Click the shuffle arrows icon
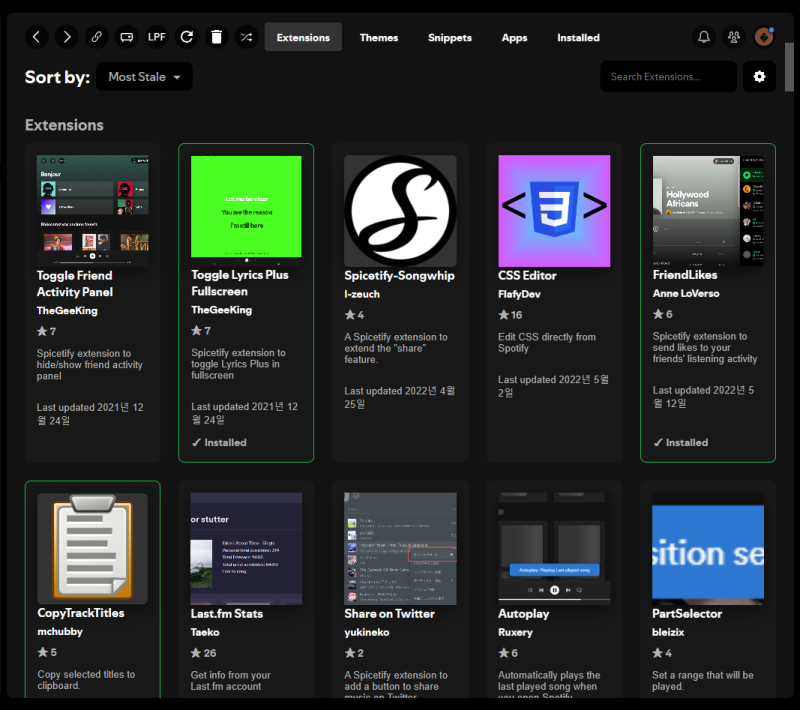 coord(246,37)
